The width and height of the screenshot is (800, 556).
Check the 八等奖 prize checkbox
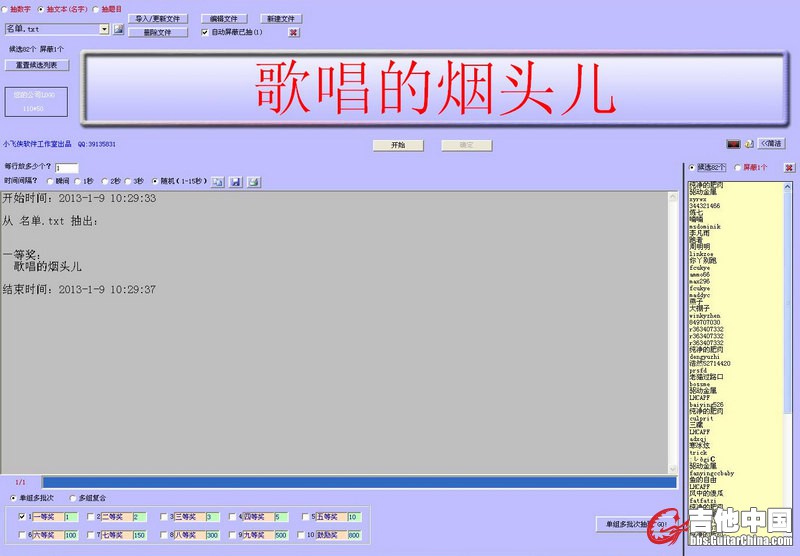click(x=164, y=535)
